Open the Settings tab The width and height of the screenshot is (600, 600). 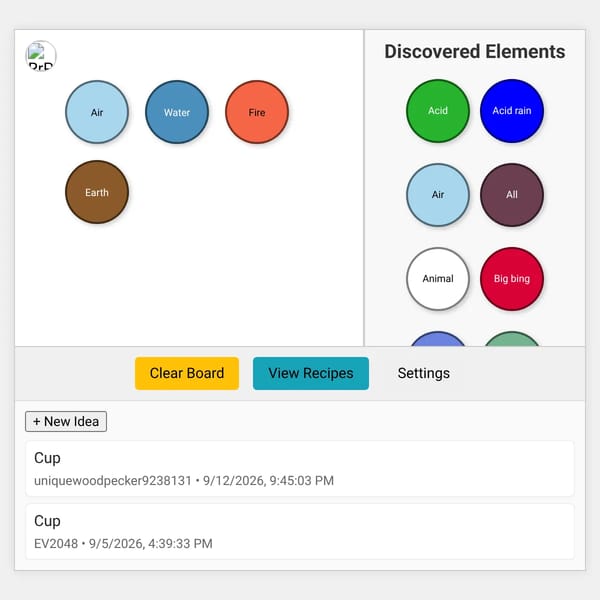click(424, 373)
